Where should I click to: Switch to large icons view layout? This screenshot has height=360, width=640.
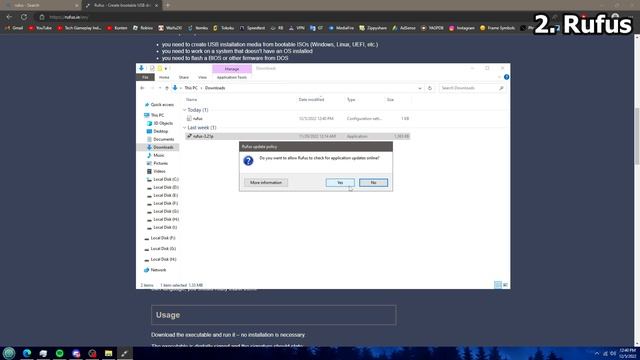coord(505,285)
